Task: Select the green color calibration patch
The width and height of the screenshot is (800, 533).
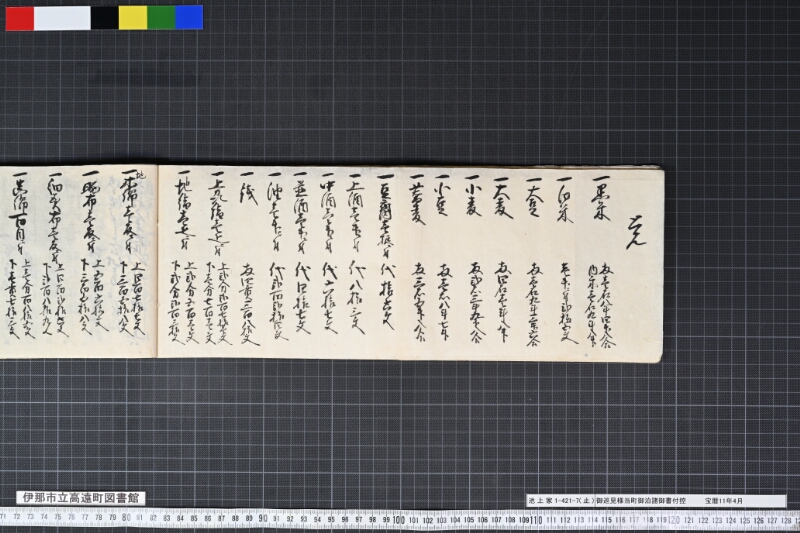Action: point(161,18)
